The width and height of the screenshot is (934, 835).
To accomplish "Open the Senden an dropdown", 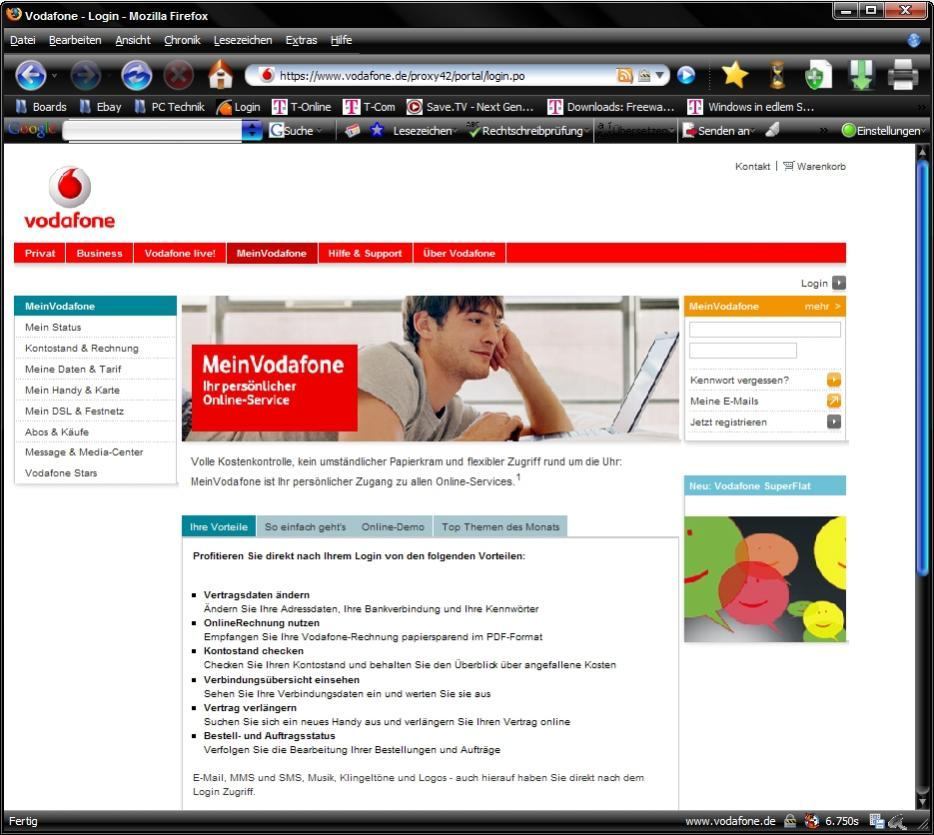I will click(754, 131).
